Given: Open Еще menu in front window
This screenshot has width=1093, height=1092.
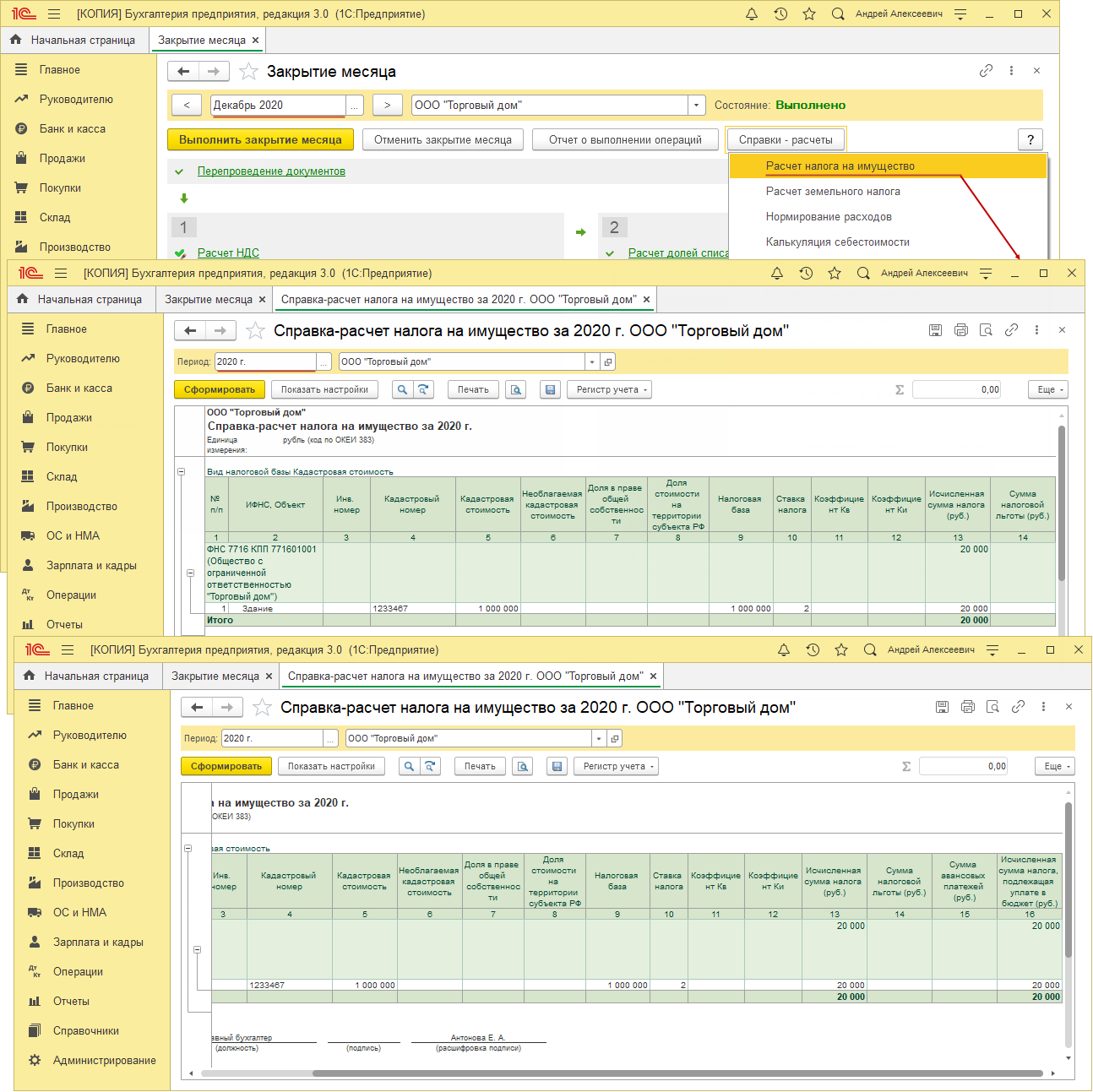Looking at the screenshot, I should coord(1055,767).
